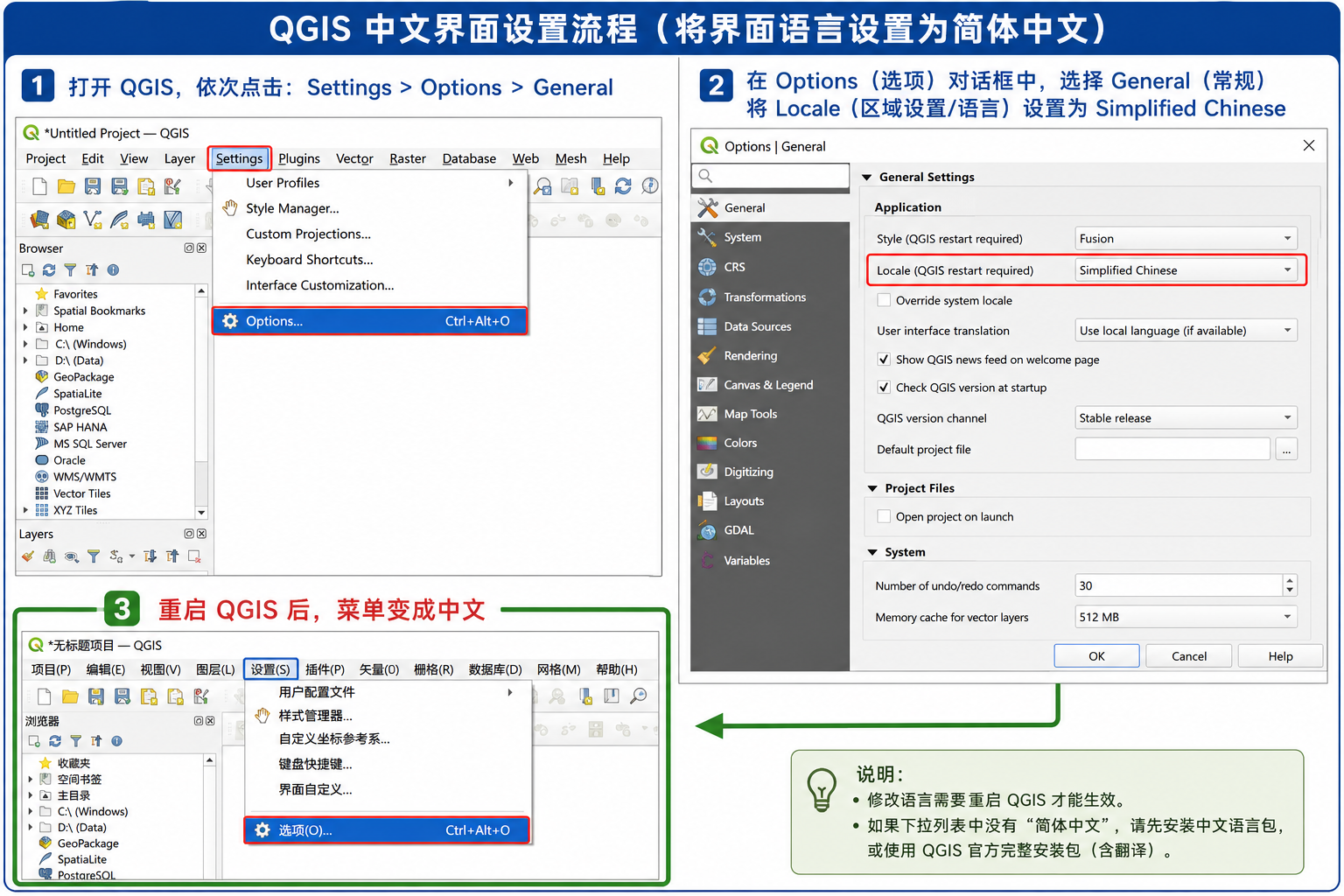Open Locale dropdown showing Simplified Chinese
Screen dimensions: 1344x896
pyautogui.click(x=1186, y=270)
